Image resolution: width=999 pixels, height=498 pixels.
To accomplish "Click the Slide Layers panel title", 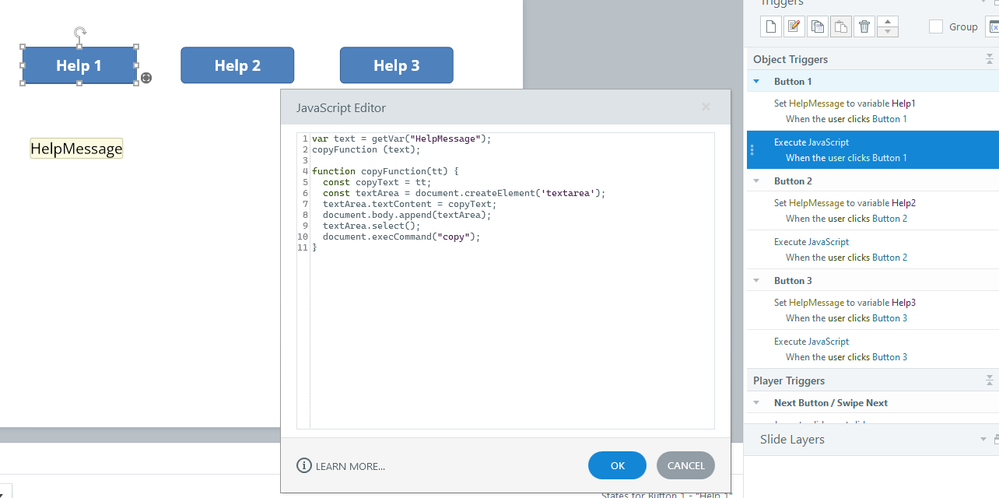I will (x=792, y=439).
